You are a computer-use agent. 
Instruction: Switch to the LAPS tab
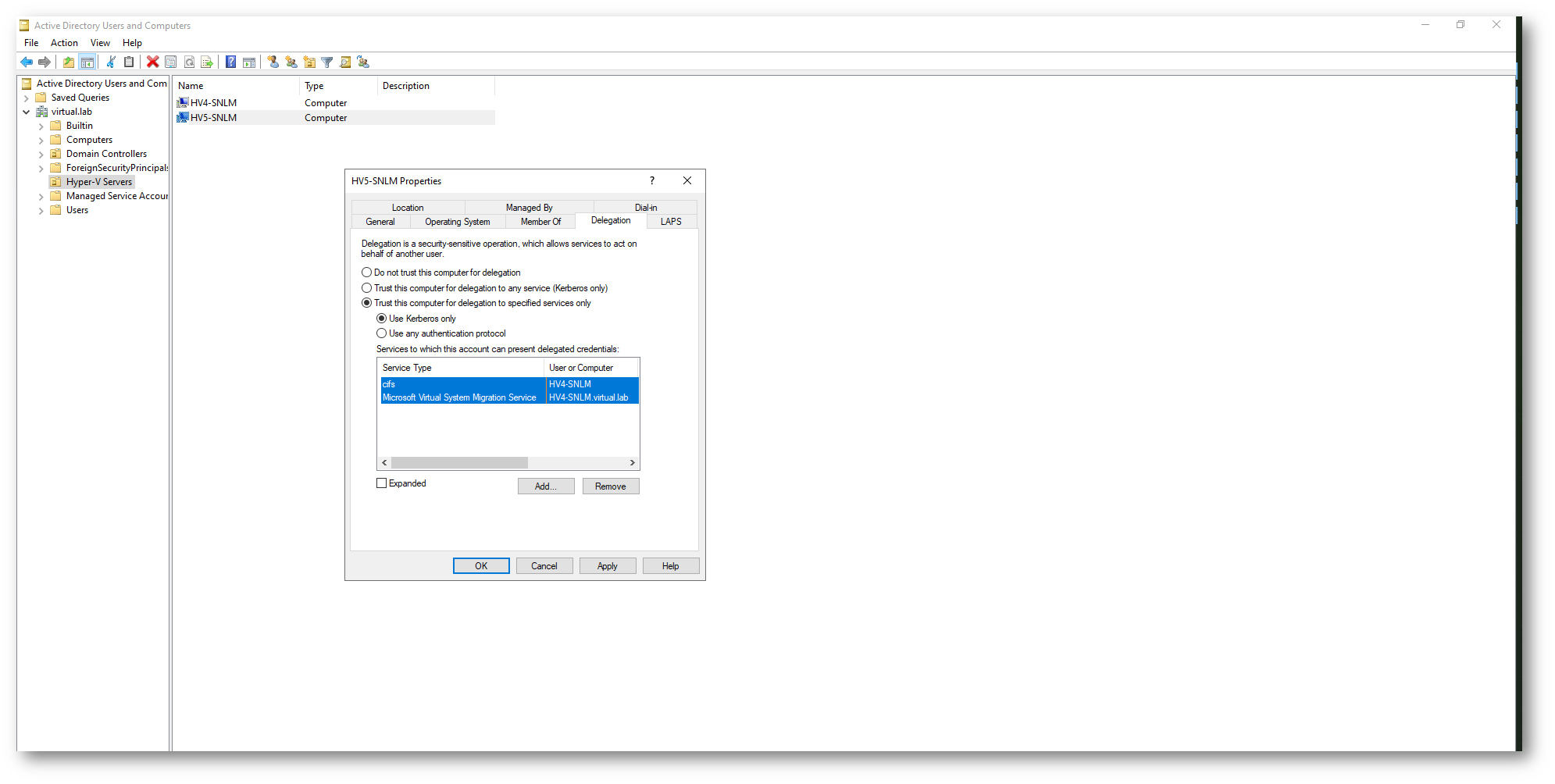pos(671,222)
